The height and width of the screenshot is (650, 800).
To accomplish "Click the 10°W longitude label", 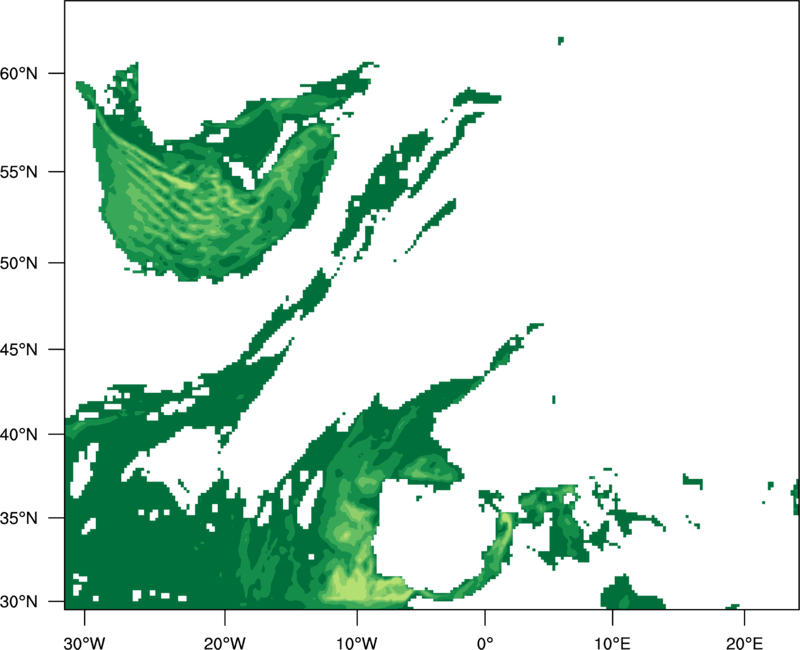I will [357, 643].
